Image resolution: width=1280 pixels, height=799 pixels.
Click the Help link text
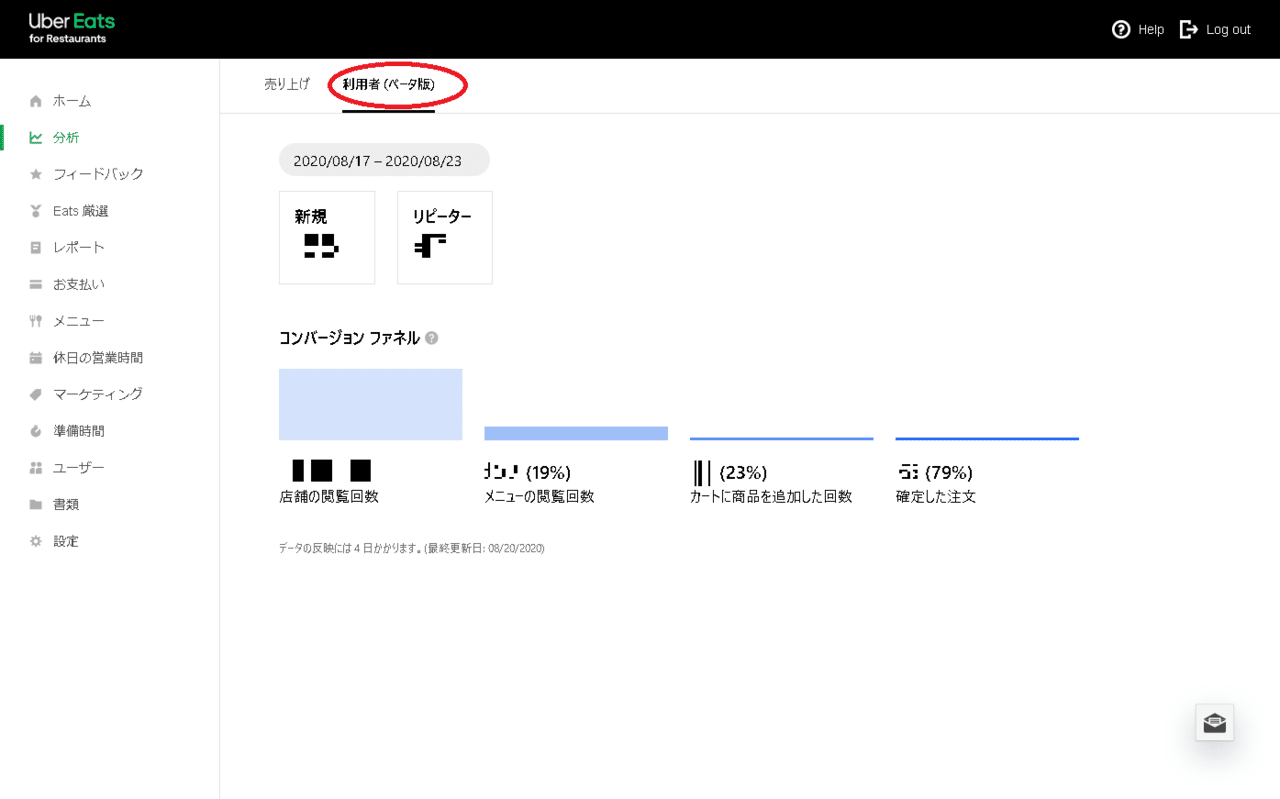click(x=1151, y=30)
